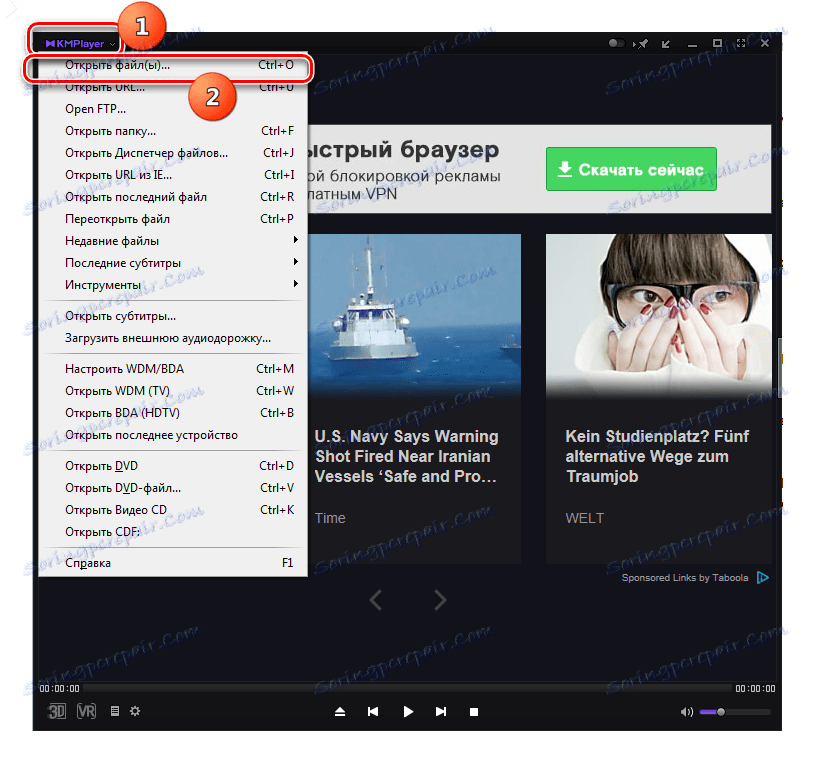Expand Недавние файлы submenu

pos(173,241)
